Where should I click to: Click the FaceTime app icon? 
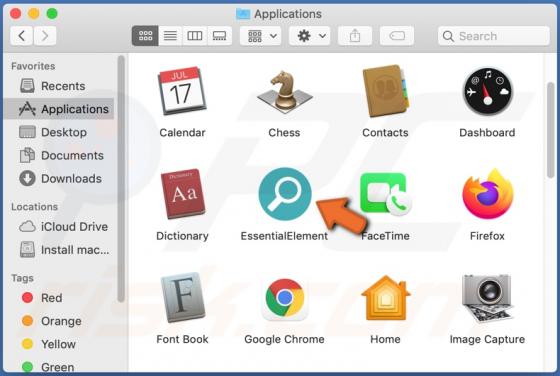point(385,194)
